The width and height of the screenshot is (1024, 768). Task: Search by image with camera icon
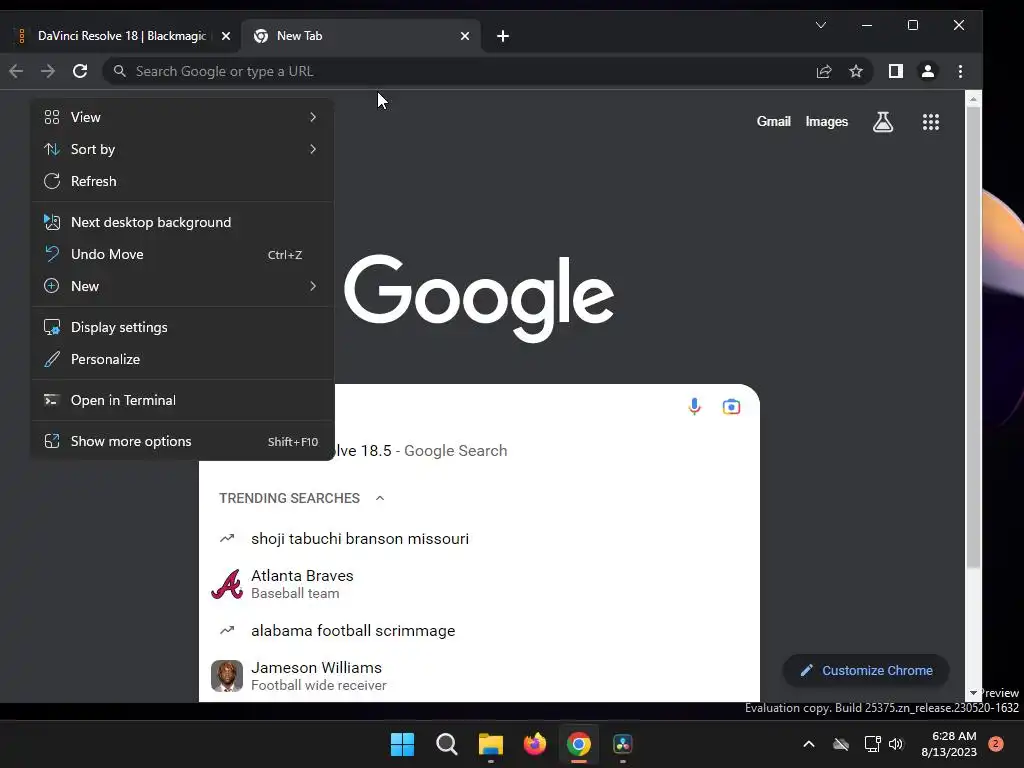point(731,407)
